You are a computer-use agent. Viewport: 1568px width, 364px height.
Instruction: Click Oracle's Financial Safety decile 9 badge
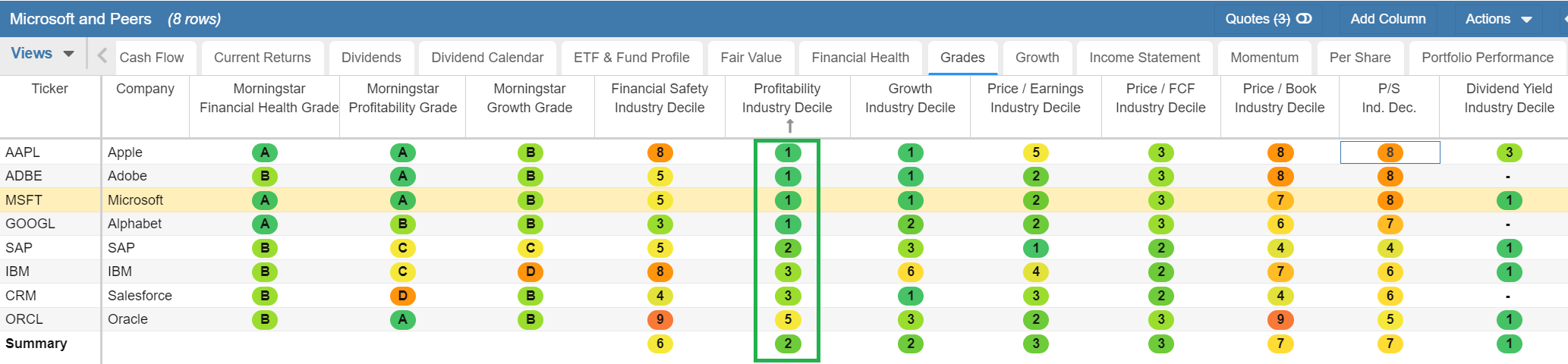660,319
